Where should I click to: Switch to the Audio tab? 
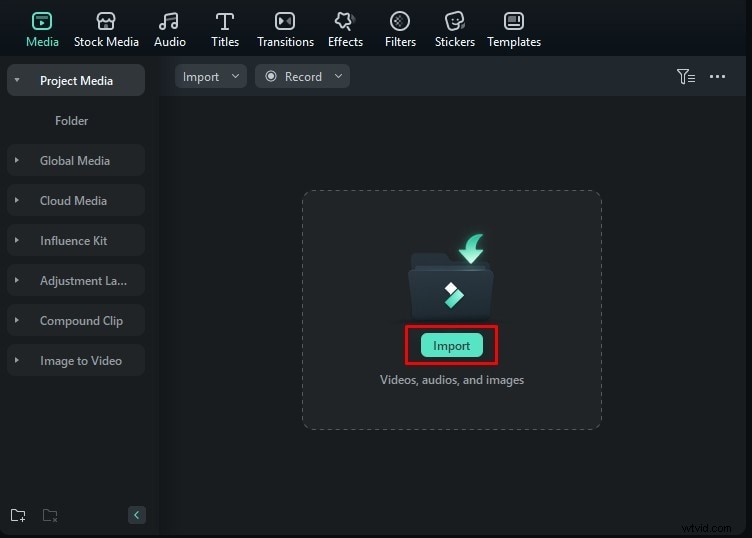[x=170, y=30]
